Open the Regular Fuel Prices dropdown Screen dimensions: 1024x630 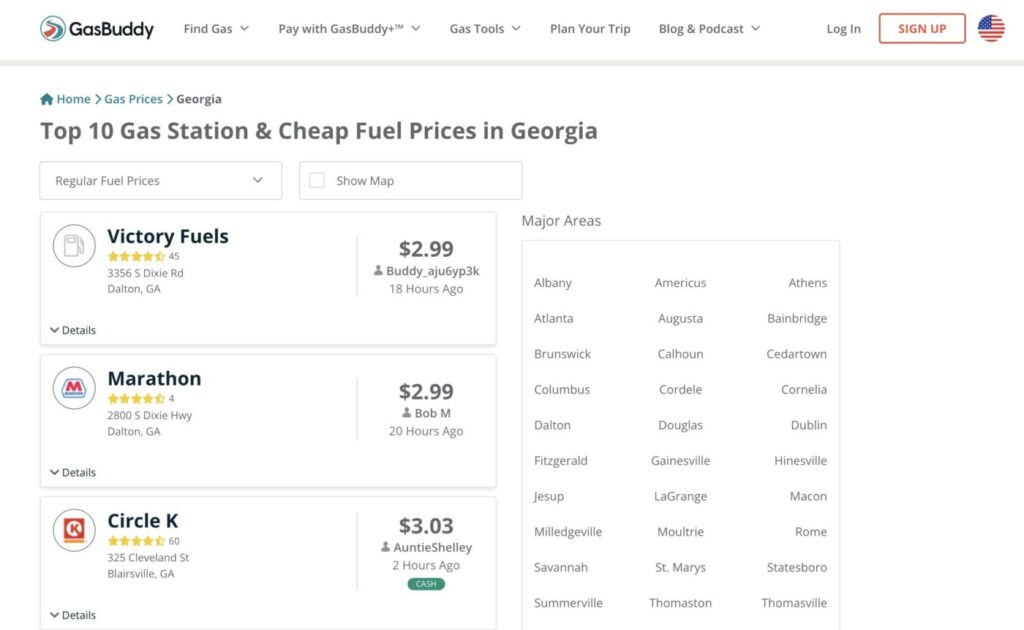161,181
